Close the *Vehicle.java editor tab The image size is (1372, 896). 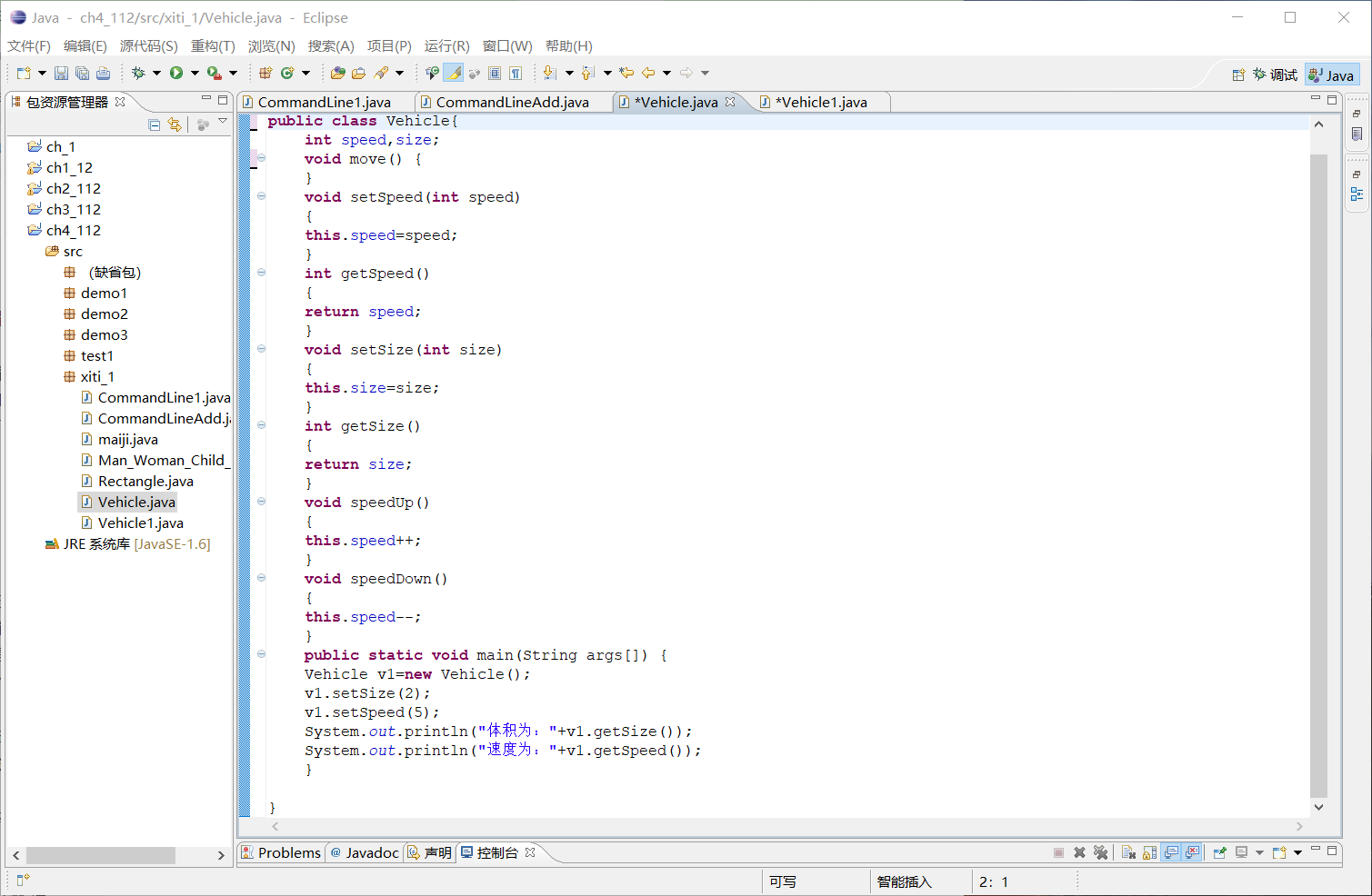(730, 102)
